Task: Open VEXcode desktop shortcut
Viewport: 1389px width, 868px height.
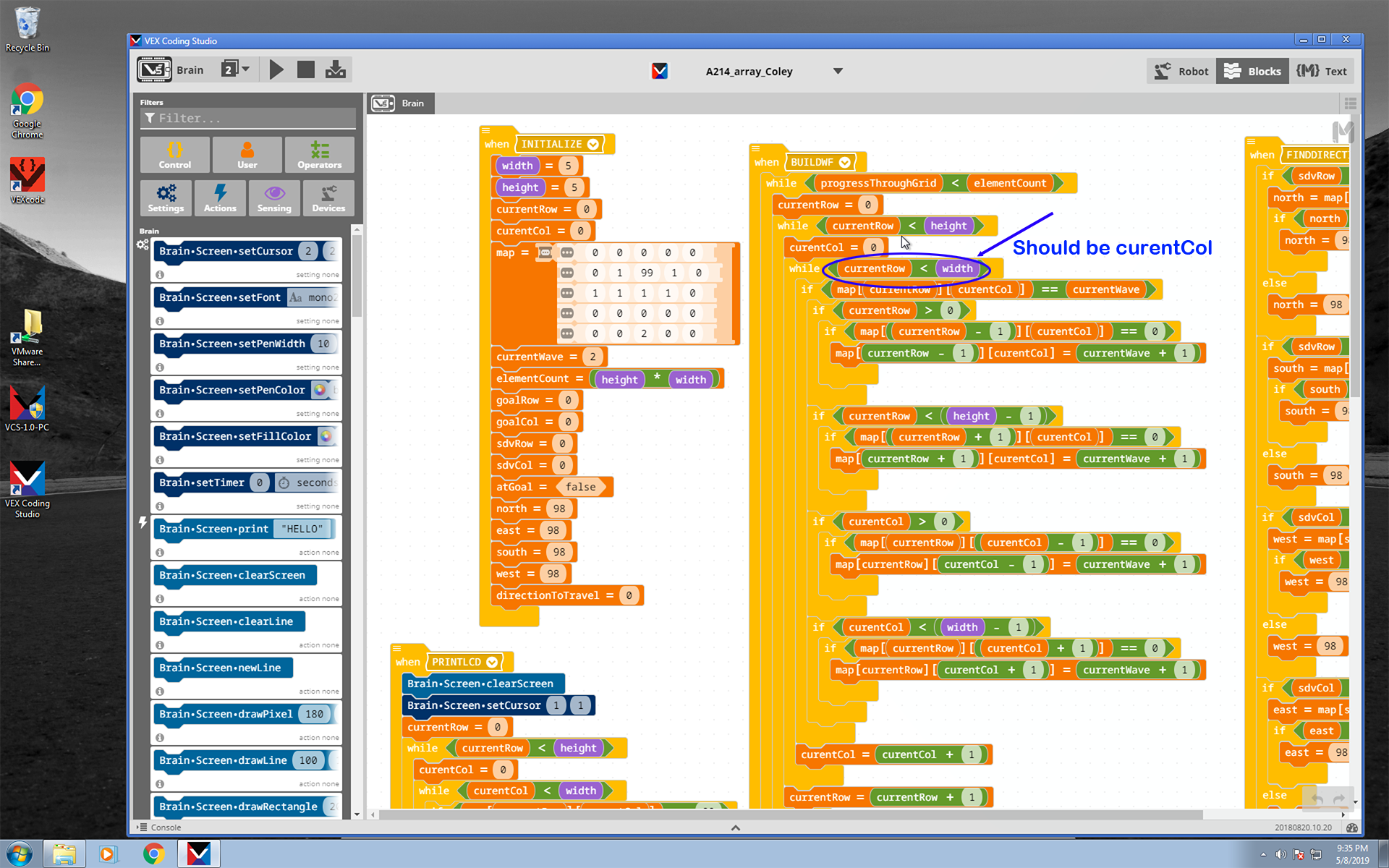Action: pos(27,181)
